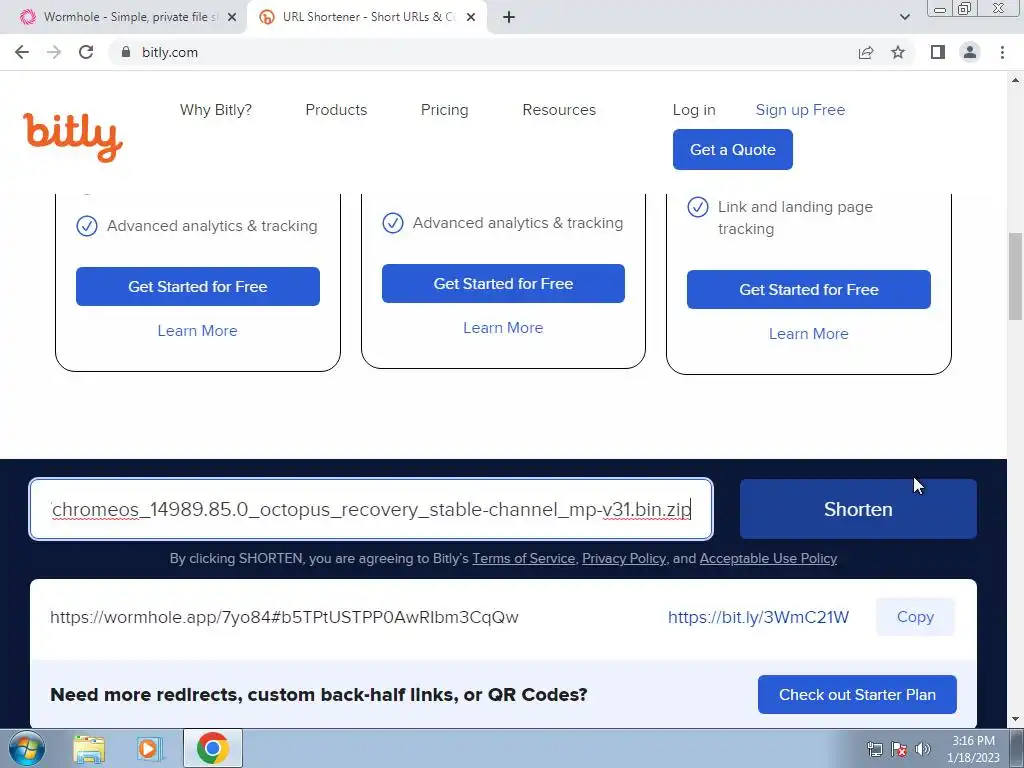Go to the Pricing page
1024x768 pixels.
[x=444, y=110]
